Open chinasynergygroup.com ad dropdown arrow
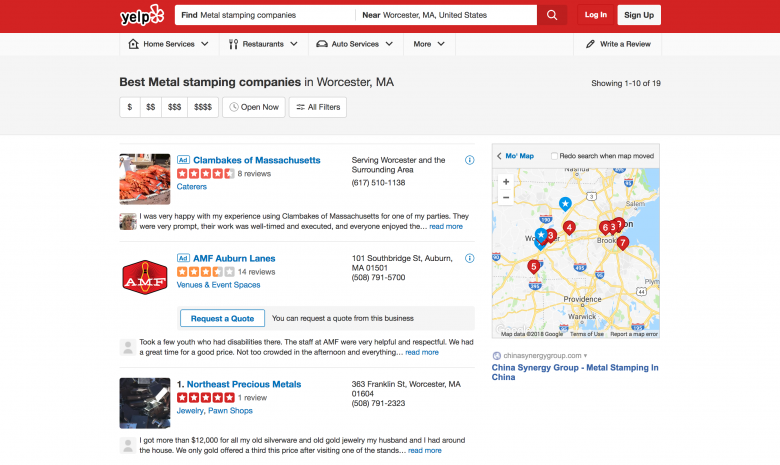 (585, 356)
